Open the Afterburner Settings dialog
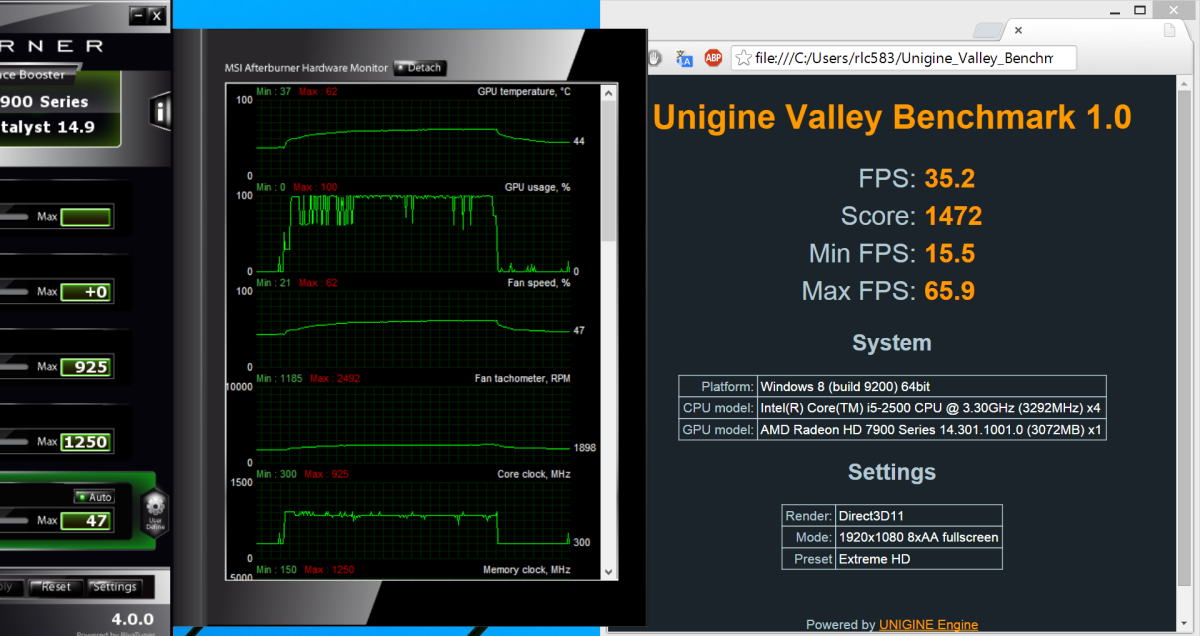 [x=114, y=587]
